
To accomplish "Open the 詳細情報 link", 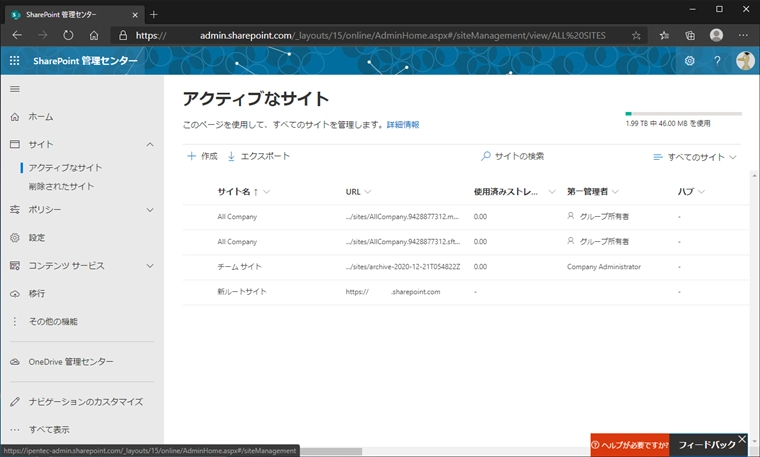I will 403,125.
